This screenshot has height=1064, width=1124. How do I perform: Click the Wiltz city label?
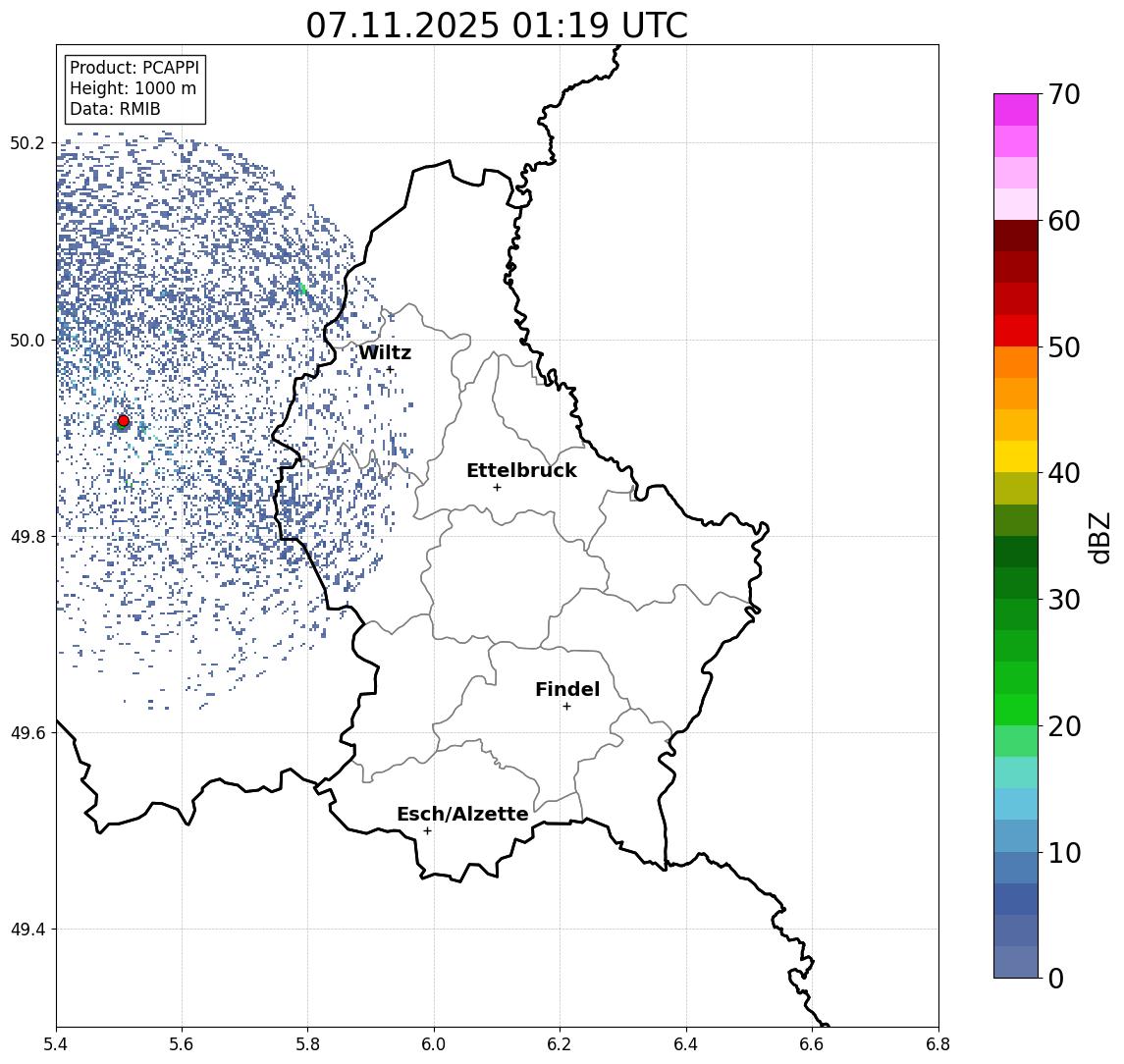point(385,352)
